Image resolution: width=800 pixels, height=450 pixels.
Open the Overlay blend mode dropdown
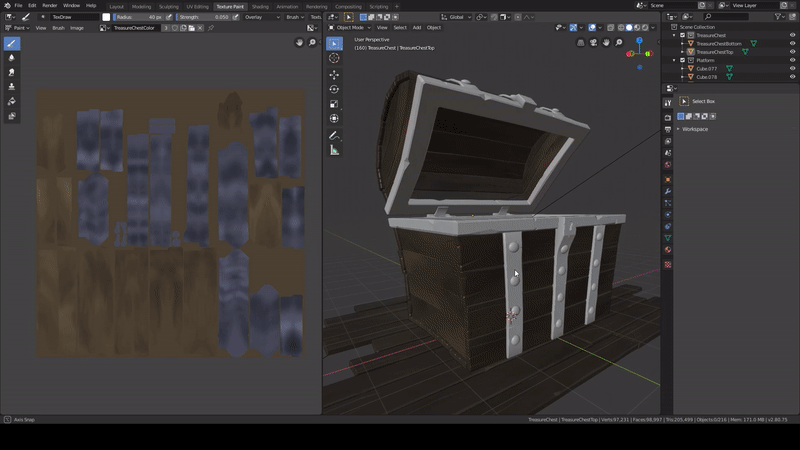click(261, 17)
